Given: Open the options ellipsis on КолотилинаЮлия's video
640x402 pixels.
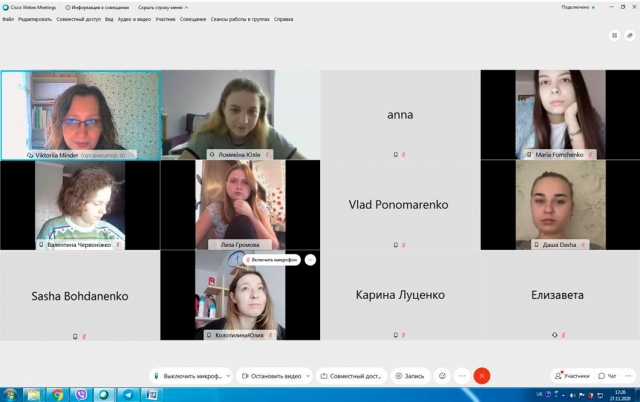Looking at the screenshot, I should point(310,260).
